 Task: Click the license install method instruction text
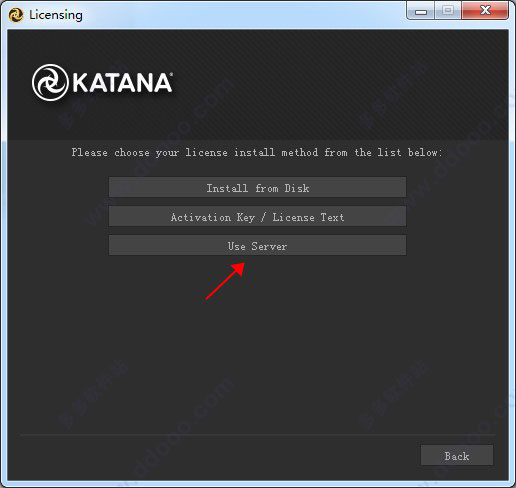pyautogui.click(x=257, y=152)
